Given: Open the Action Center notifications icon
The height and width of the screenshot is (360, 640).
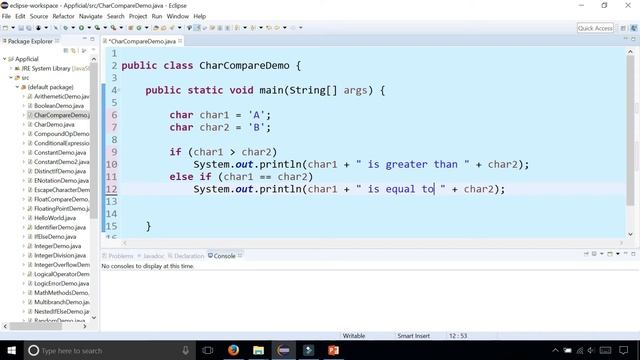Looking at the screenshot, I should click(x=623, y=350).
